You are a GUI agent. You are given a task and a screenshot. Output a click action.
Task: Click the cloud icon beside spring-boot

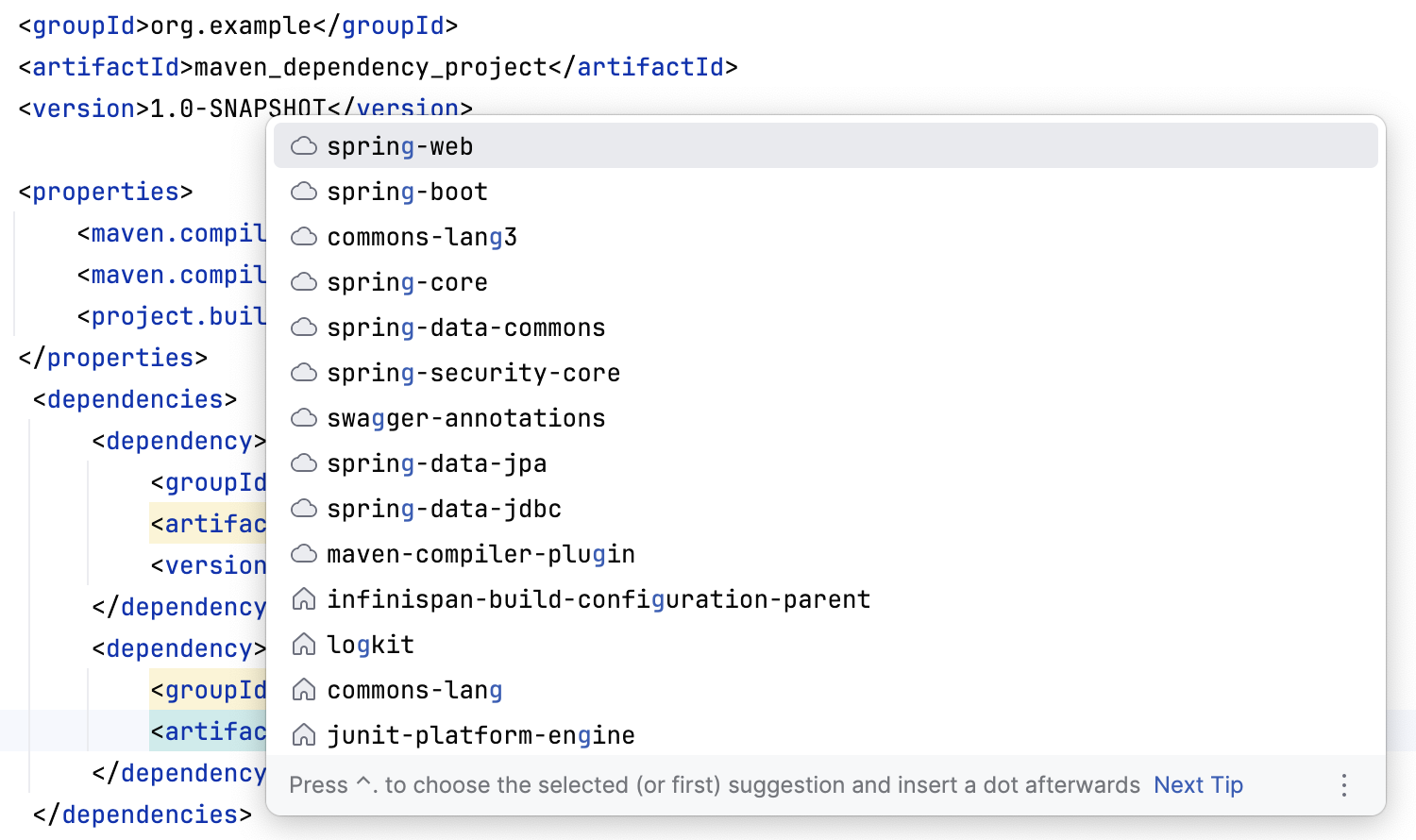304,192
